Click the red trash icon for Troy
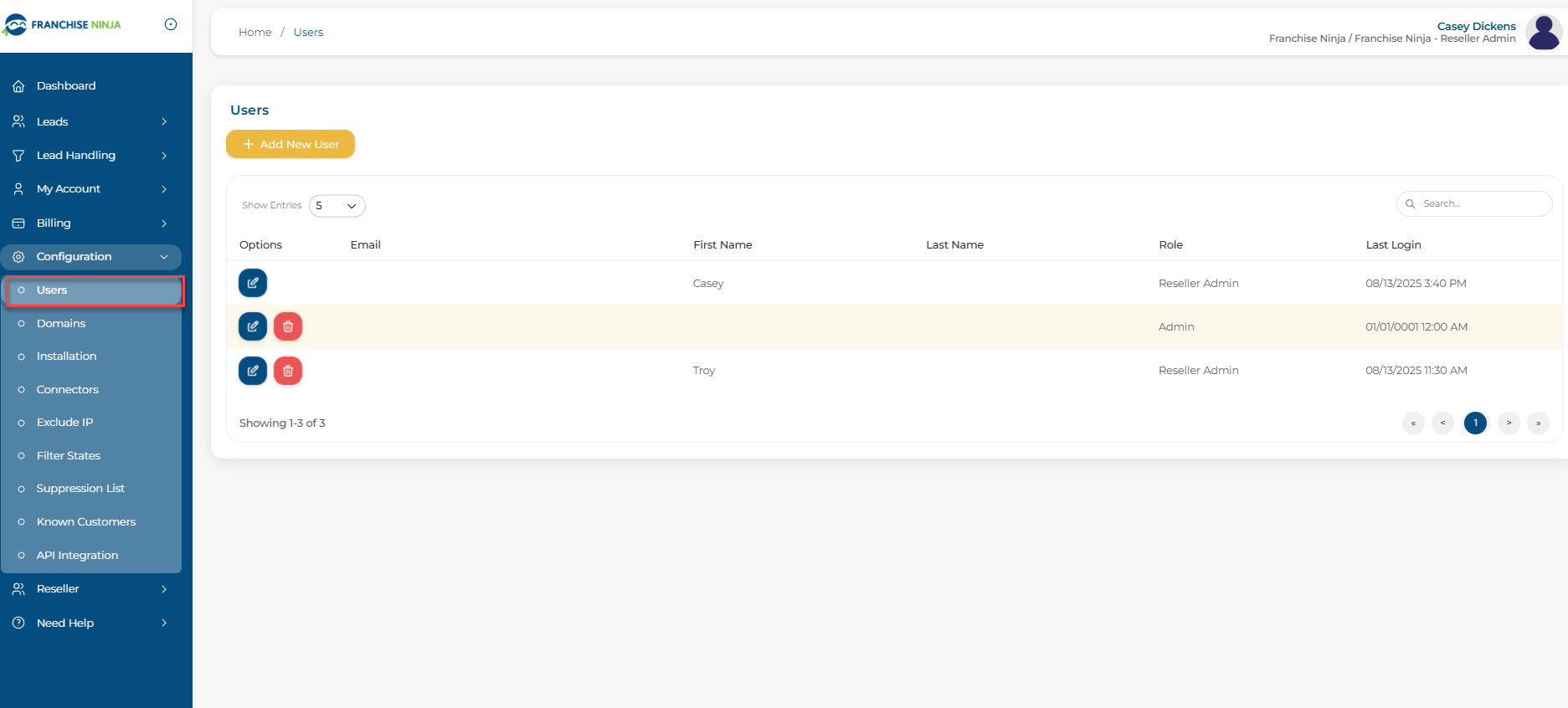Screen dimensions: 1568x708 point(288,370)
